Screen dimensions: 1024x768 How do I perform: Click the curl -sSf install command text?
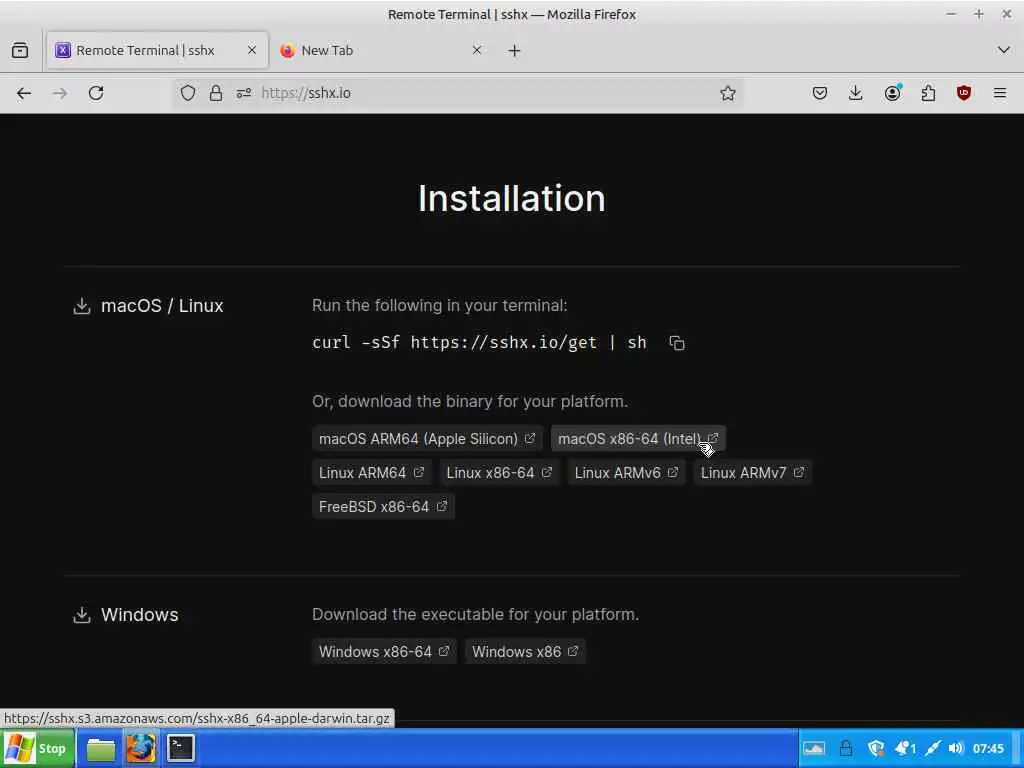click(x=479, y=343)
